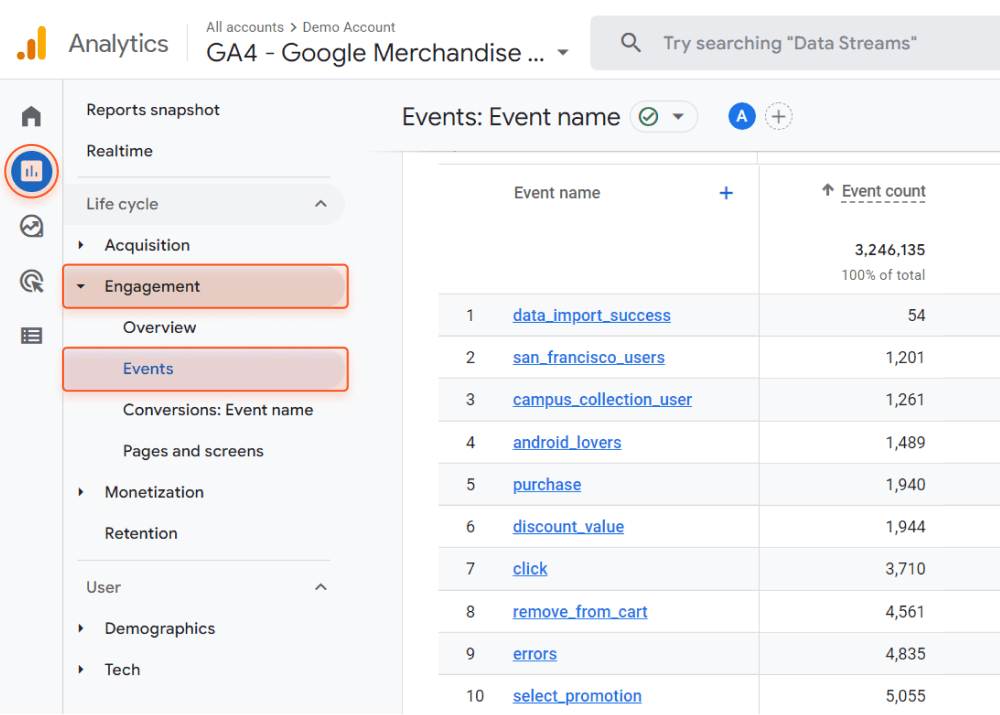Click the plus icon beside Event name column
This screenshot has width=1000, height=715.
coord(726,193)
